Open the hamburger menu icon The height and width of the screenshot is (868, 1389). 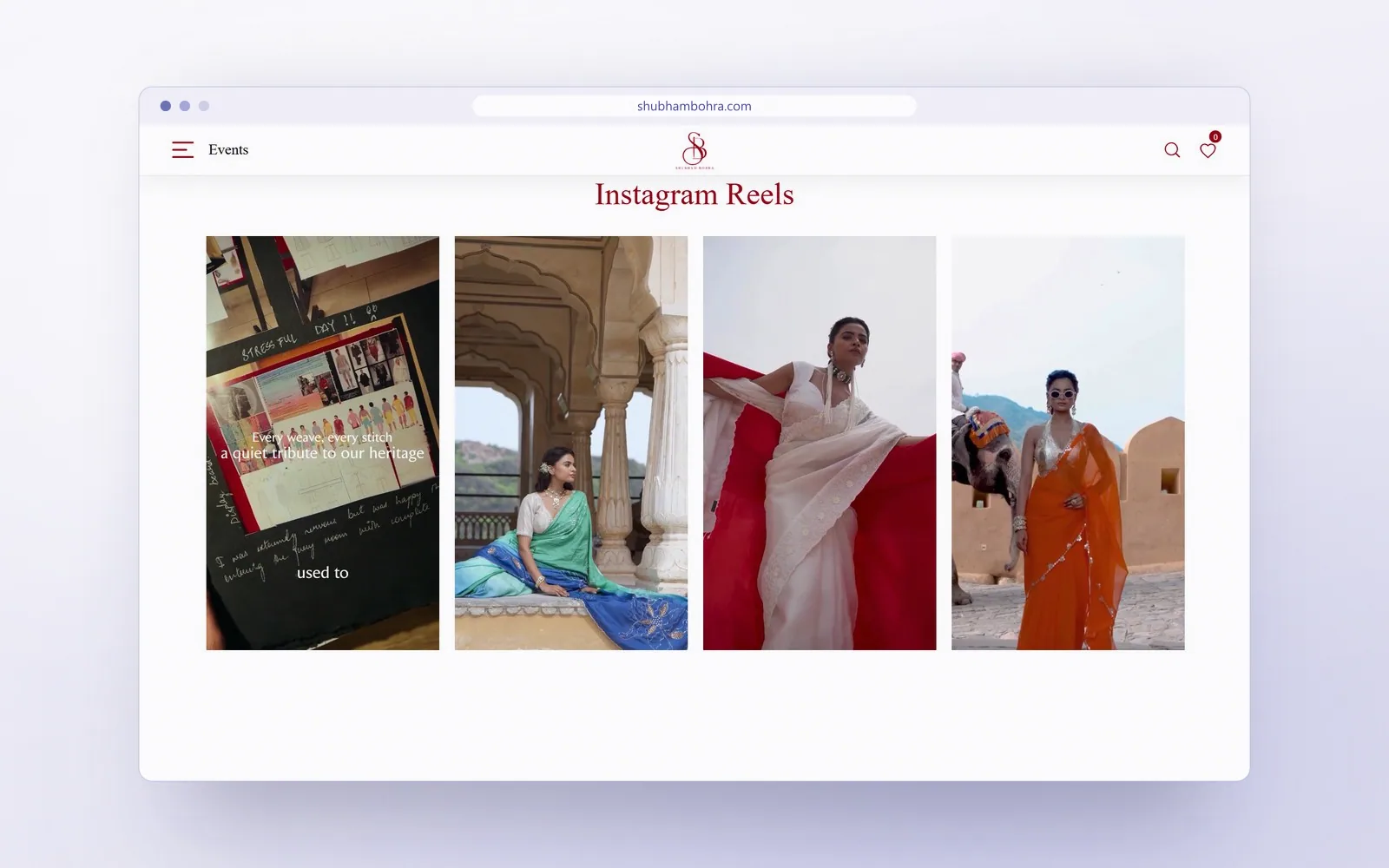182,150
